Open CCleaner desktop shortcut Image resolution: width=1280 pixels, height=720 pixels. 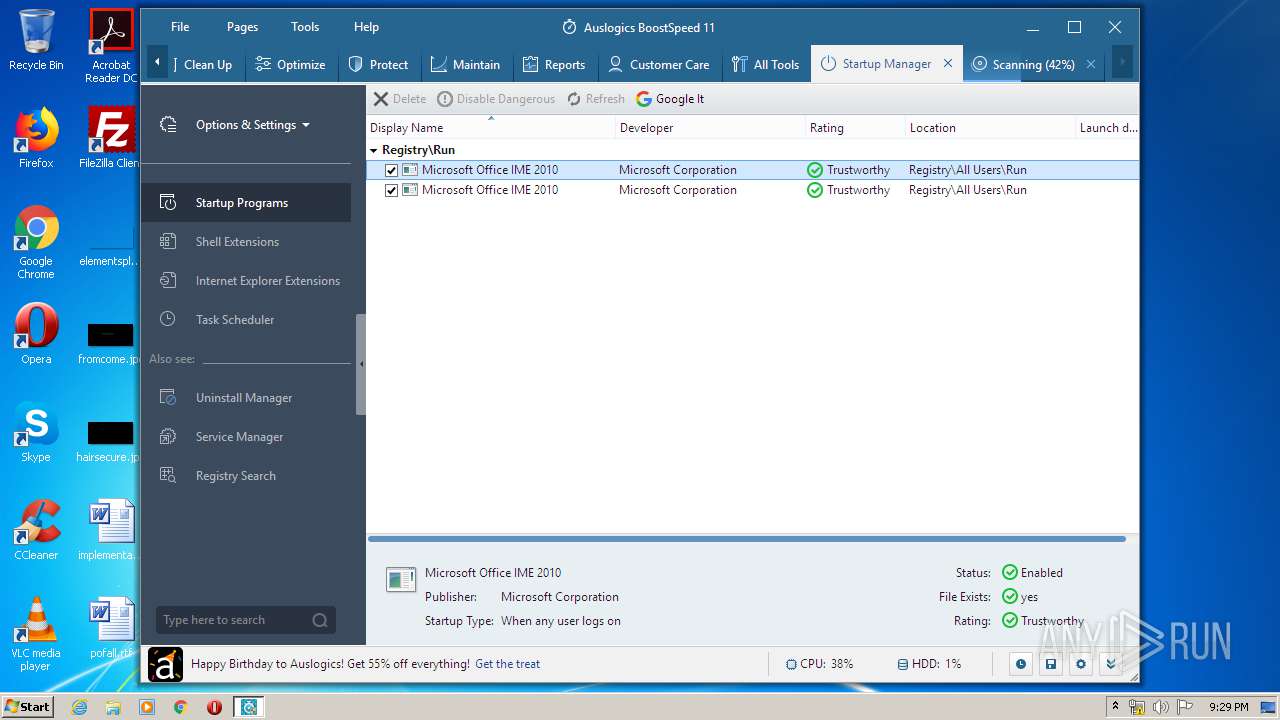click(x=36, y=531)
